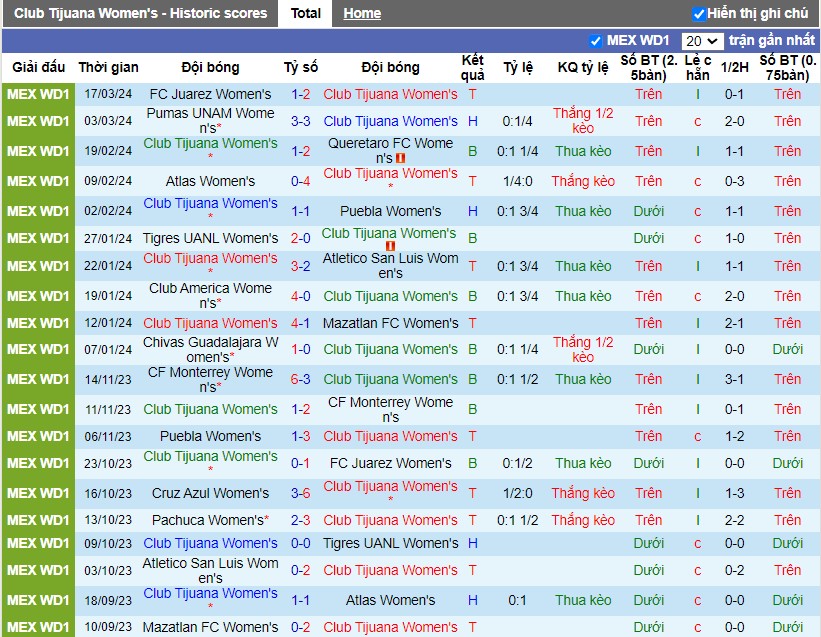Click the date 19/02/24
Screen dimensions: 821x637
(108, 151)
